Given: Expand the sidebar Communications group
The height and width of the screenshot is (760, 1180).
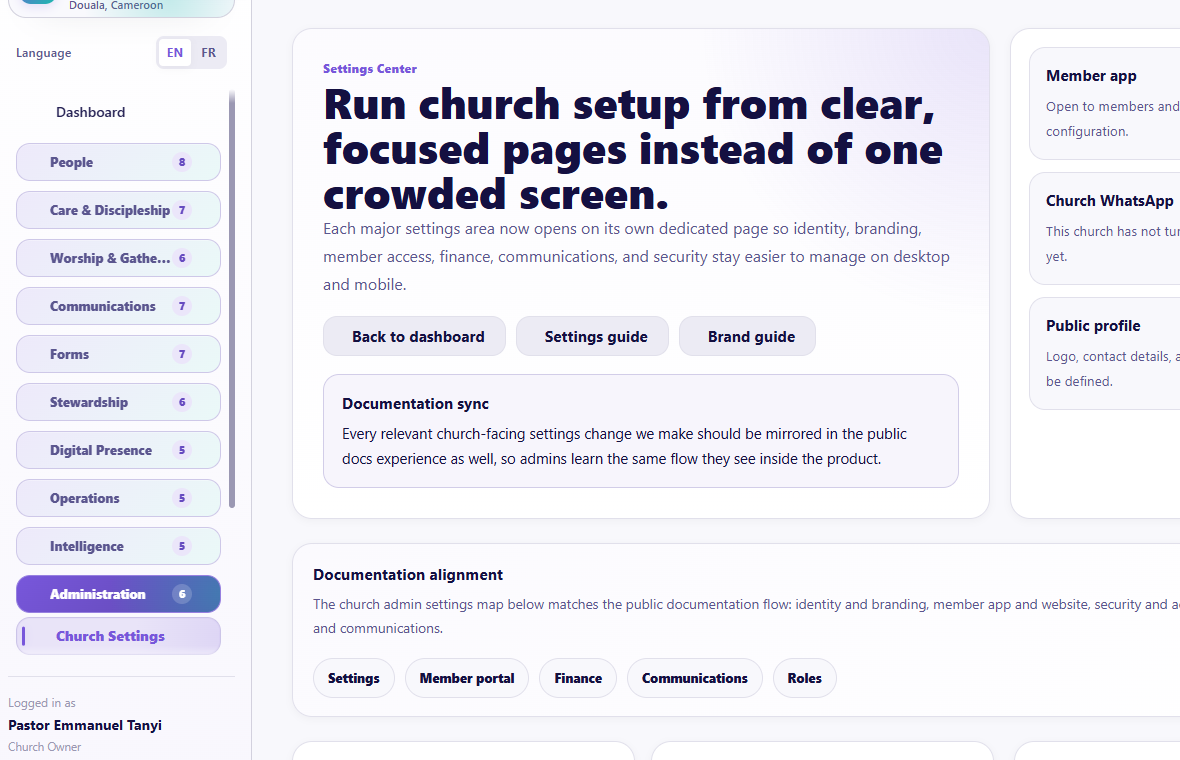Looking at the screenshot, I should (x=118, y=306).
